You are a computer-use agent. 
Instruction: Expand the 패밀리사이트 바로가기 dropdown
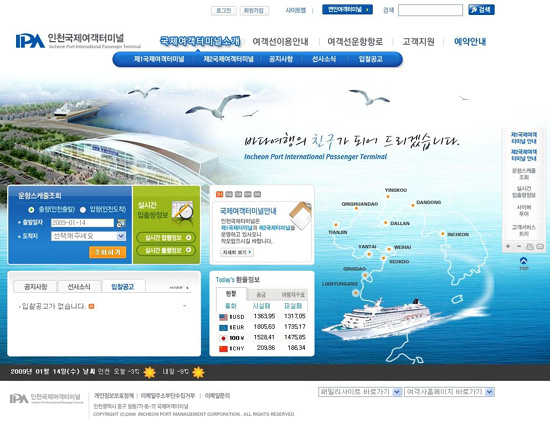[x=360, y=392]
